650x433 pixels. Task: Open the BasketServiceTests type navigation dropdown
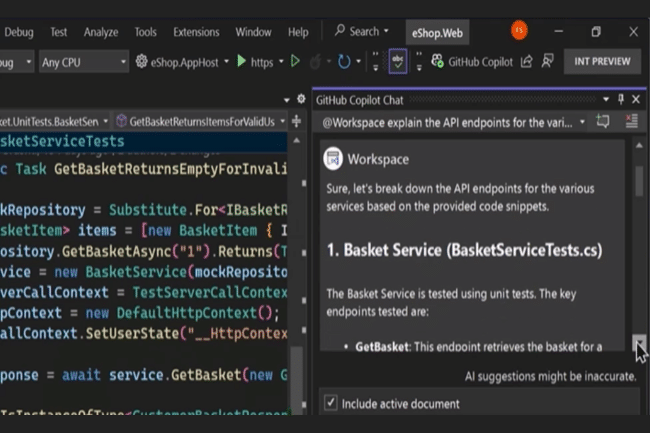(x=55, y=121)
